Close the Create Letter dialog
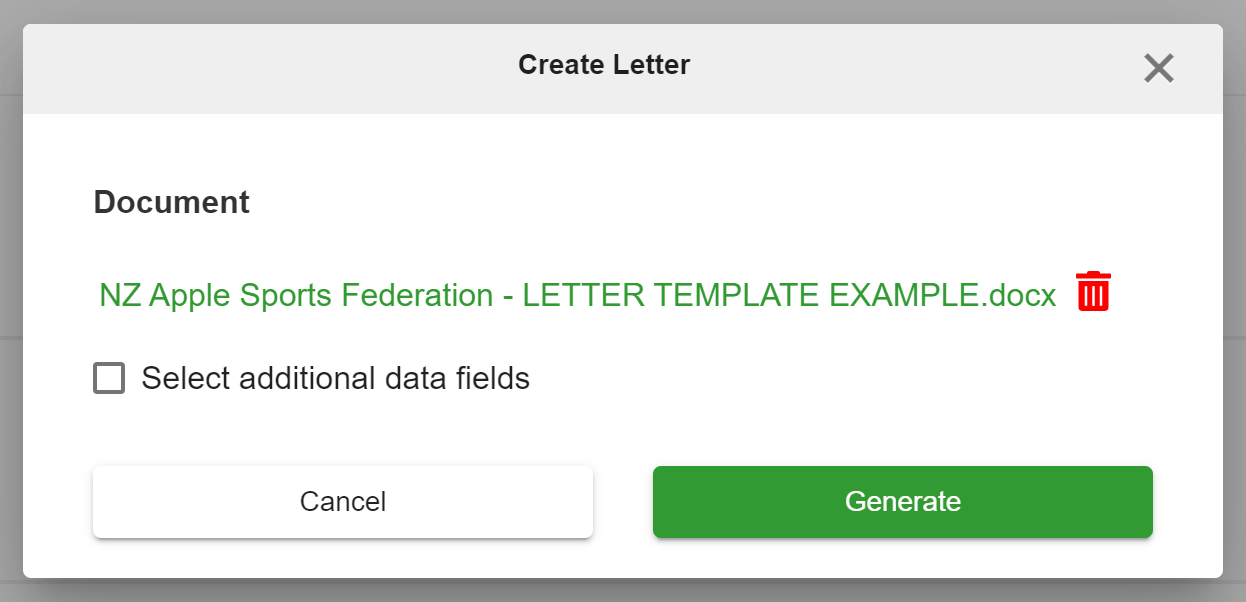The height and width of the screenshot is (602, 1246). [1159, 68]
